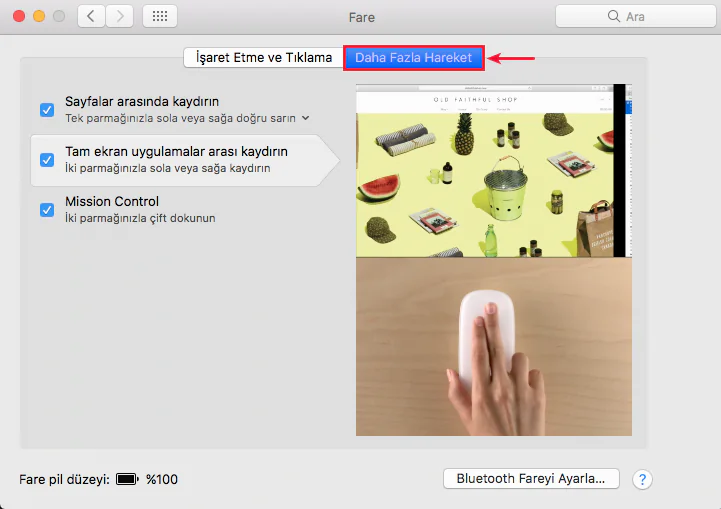Open help with the question mark button
The image size is (721, 509).
[642, 480]
